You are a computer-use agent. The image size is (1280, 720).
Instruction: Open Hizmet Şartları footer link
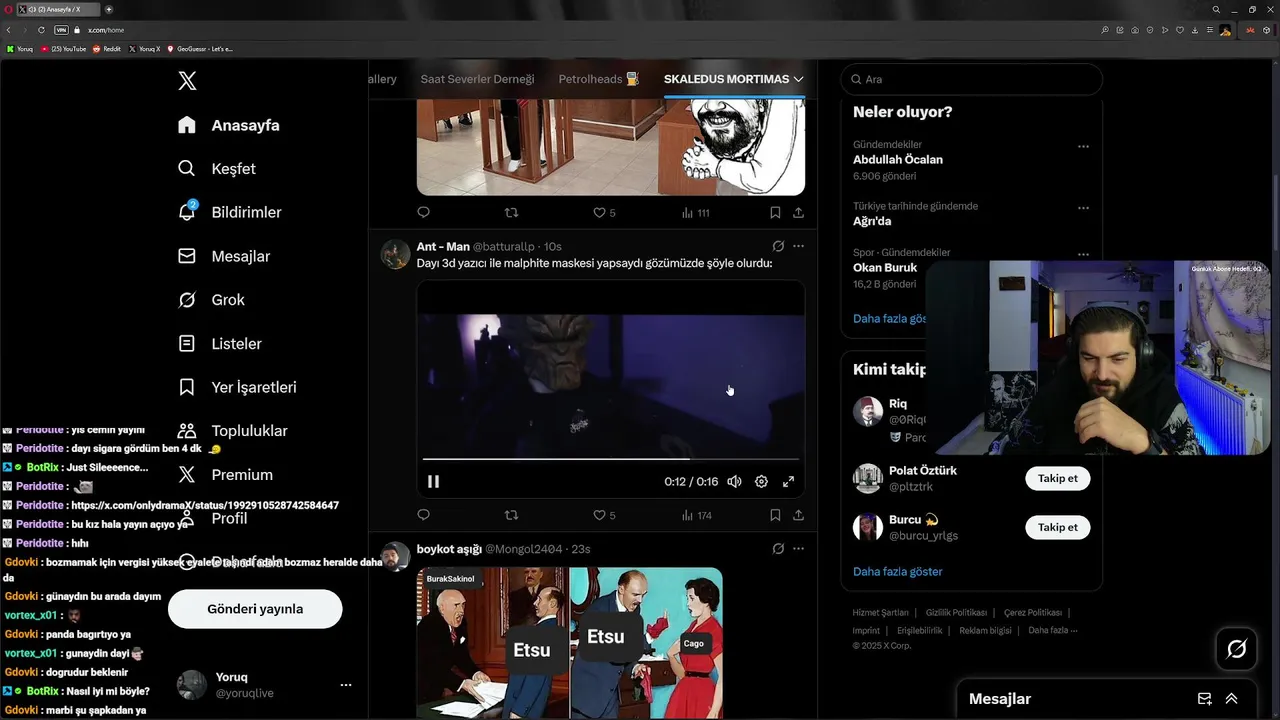click(880, 613)
